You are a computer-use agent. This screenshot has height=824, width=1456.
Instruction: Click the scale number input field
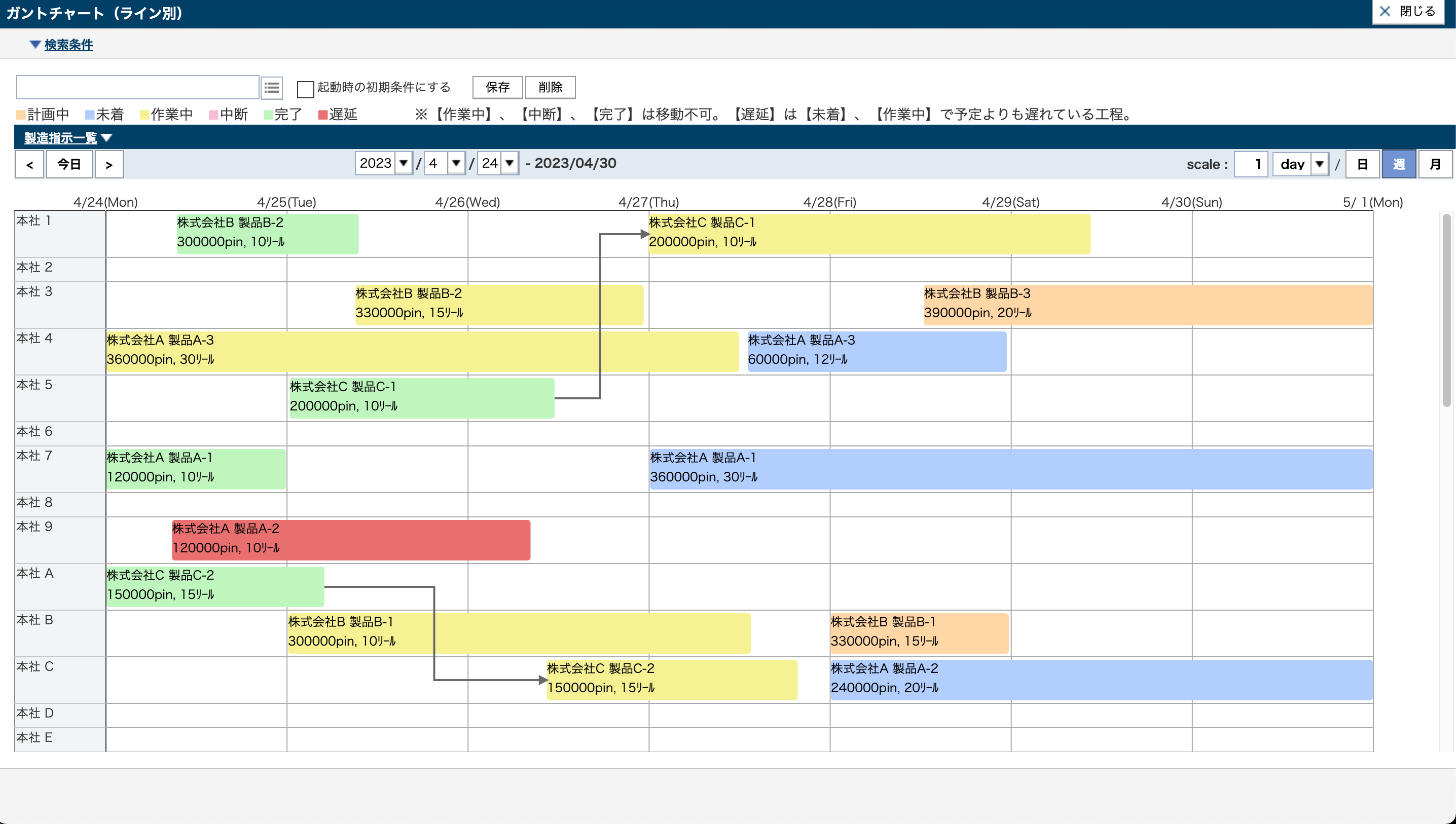pyautogui.click(x=1251, y=164)
